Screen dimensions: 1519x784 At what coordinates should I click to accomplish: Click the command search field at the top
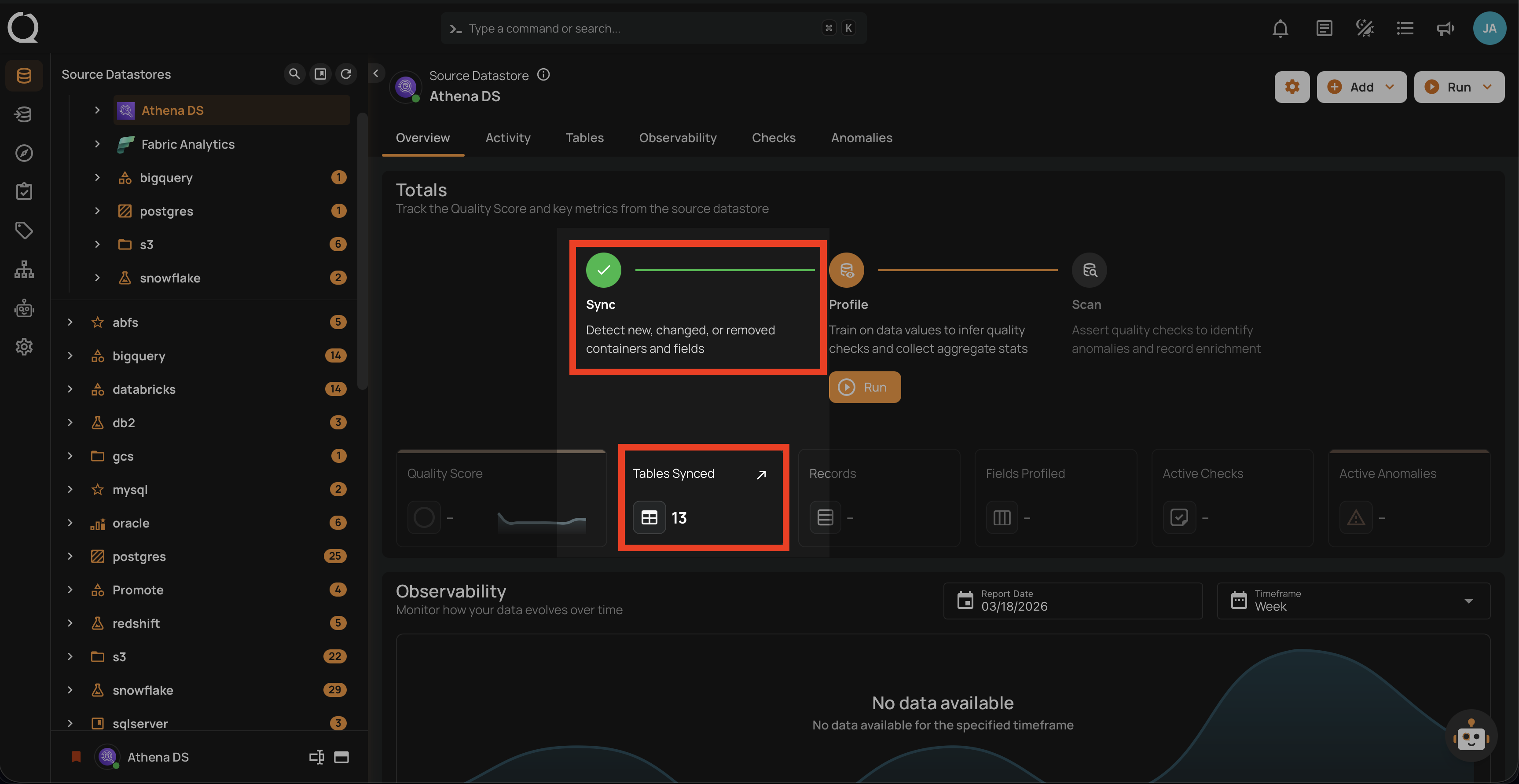653,28
